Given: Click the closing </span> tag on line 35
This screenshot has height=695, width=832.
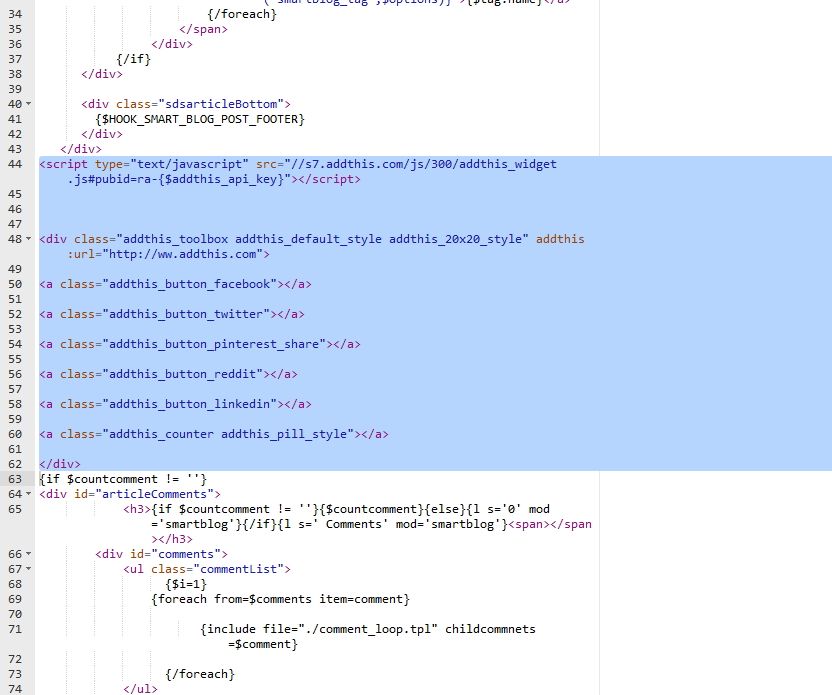Looking at the screenshot, I should tap(203, 29).
